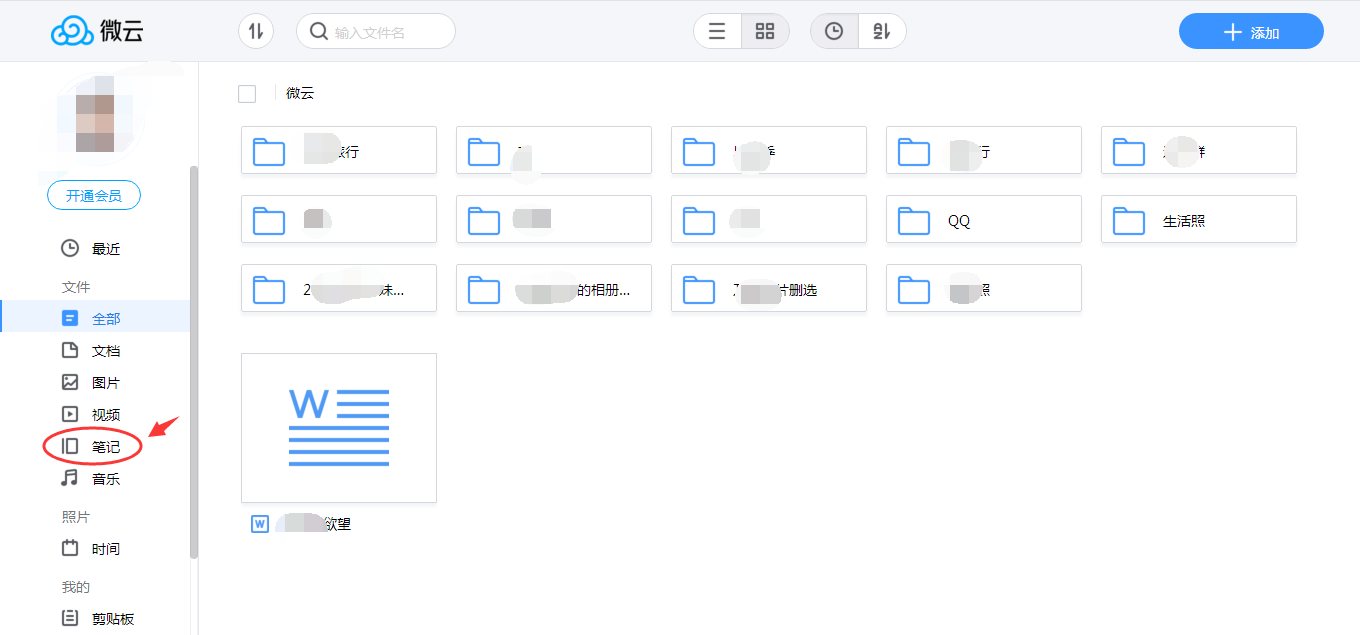Switch to grid thumbnail view

click(765, 31)
